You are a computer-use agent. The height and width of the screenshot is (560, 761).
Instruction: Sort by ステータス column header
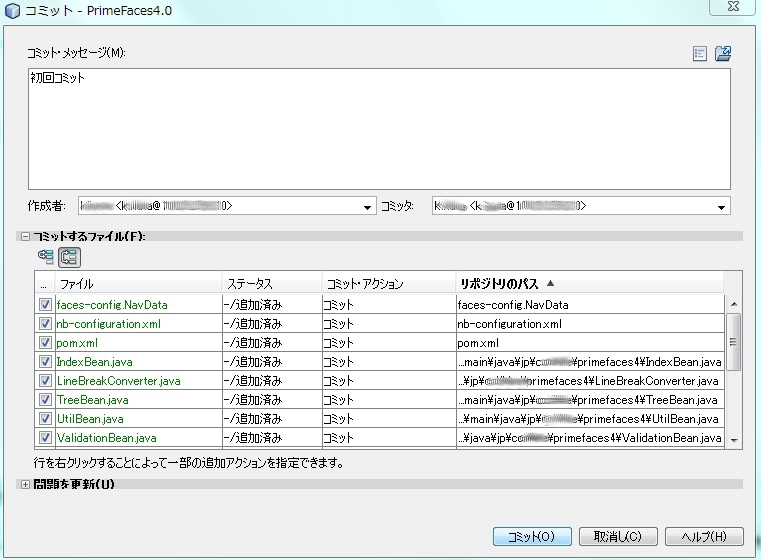click(272, 283)
